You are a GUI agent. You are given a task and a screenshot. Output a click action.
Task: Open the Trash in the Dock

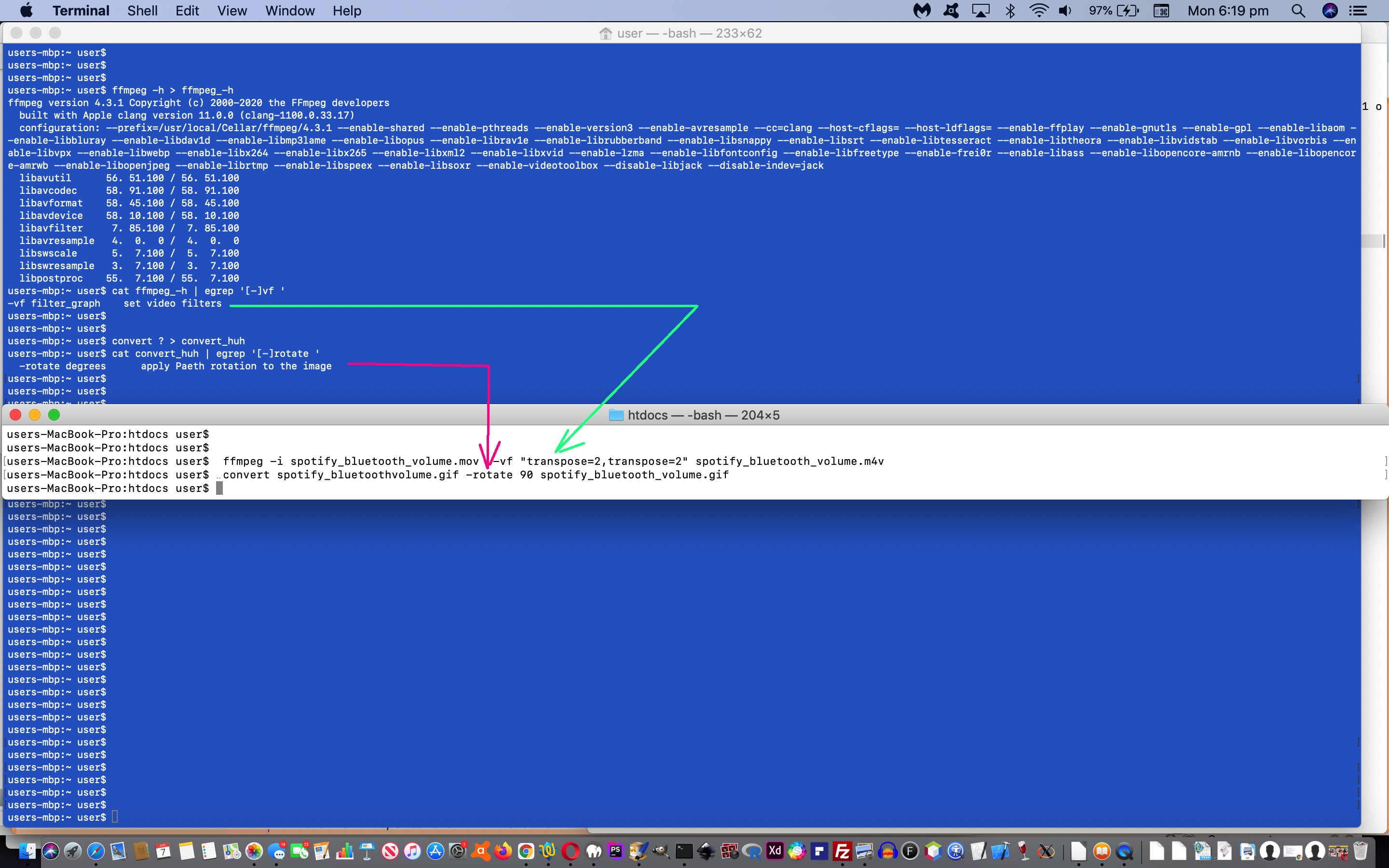point(1360,851)
